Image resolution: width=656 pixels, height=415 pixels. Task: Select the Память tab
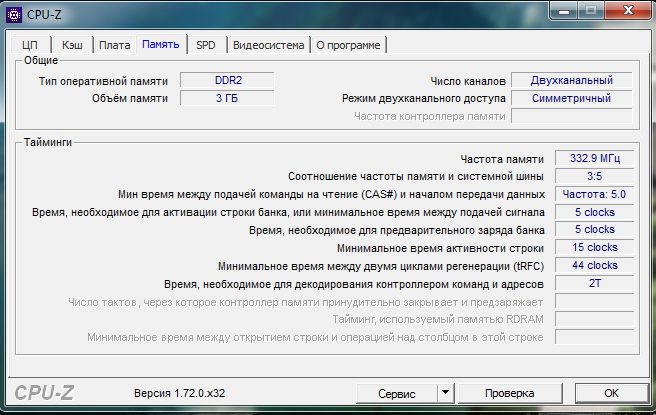(161, 44)
